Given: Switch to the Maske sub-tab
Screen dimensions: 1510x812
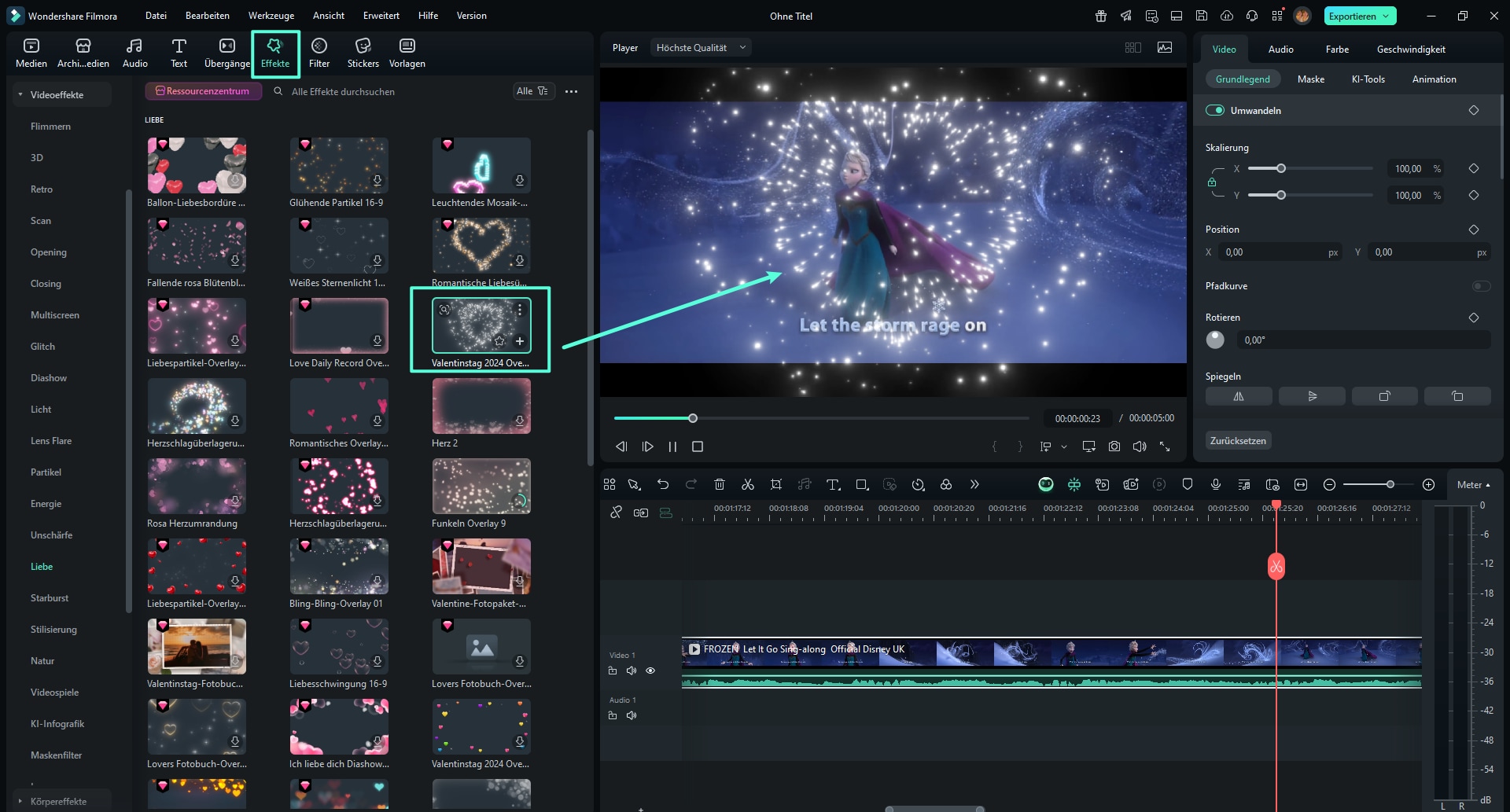Looking at the screenshot, I should pyautogui.click(x=1311, y=79).
